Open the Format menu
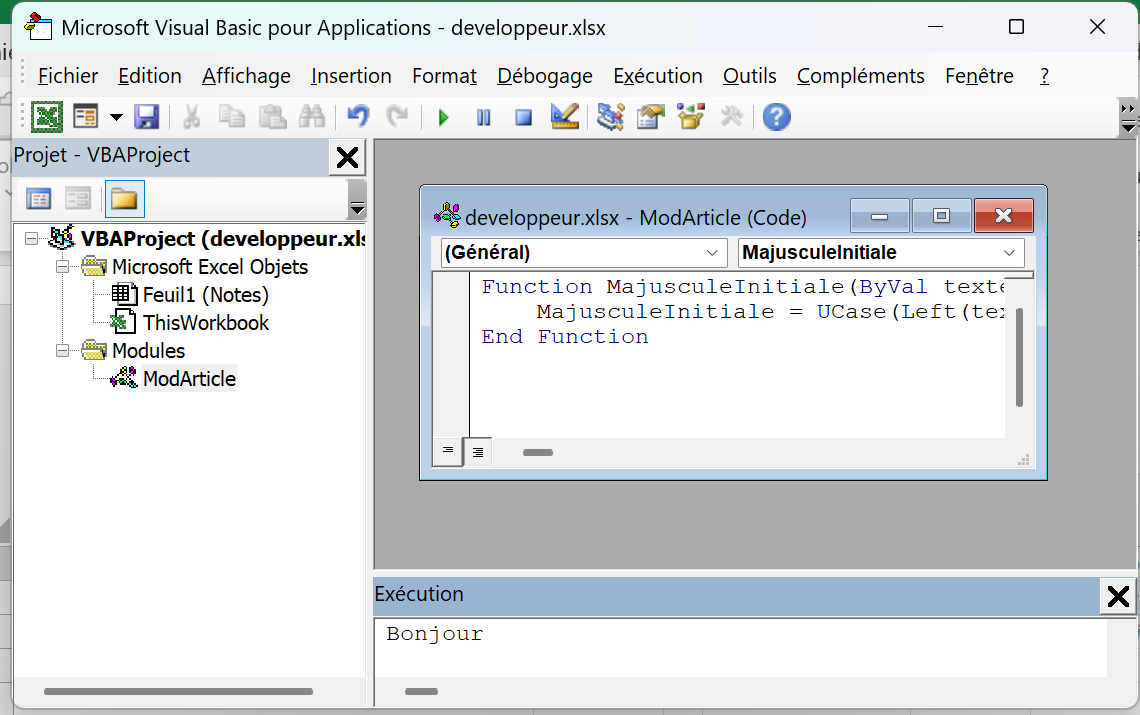Image resolution: width=1140 pixels, height=715 pixels. pos(444,76)
